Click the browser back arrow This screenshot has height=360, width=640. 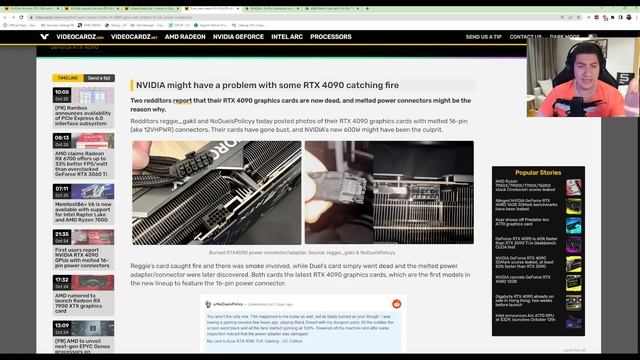point(5,17)
